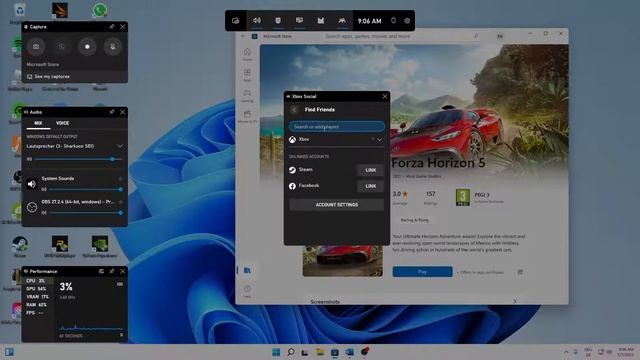The height and width of the screenshot is (360, 640).
Task: Open the Store profile avatar
Action: tap(500, 36)
